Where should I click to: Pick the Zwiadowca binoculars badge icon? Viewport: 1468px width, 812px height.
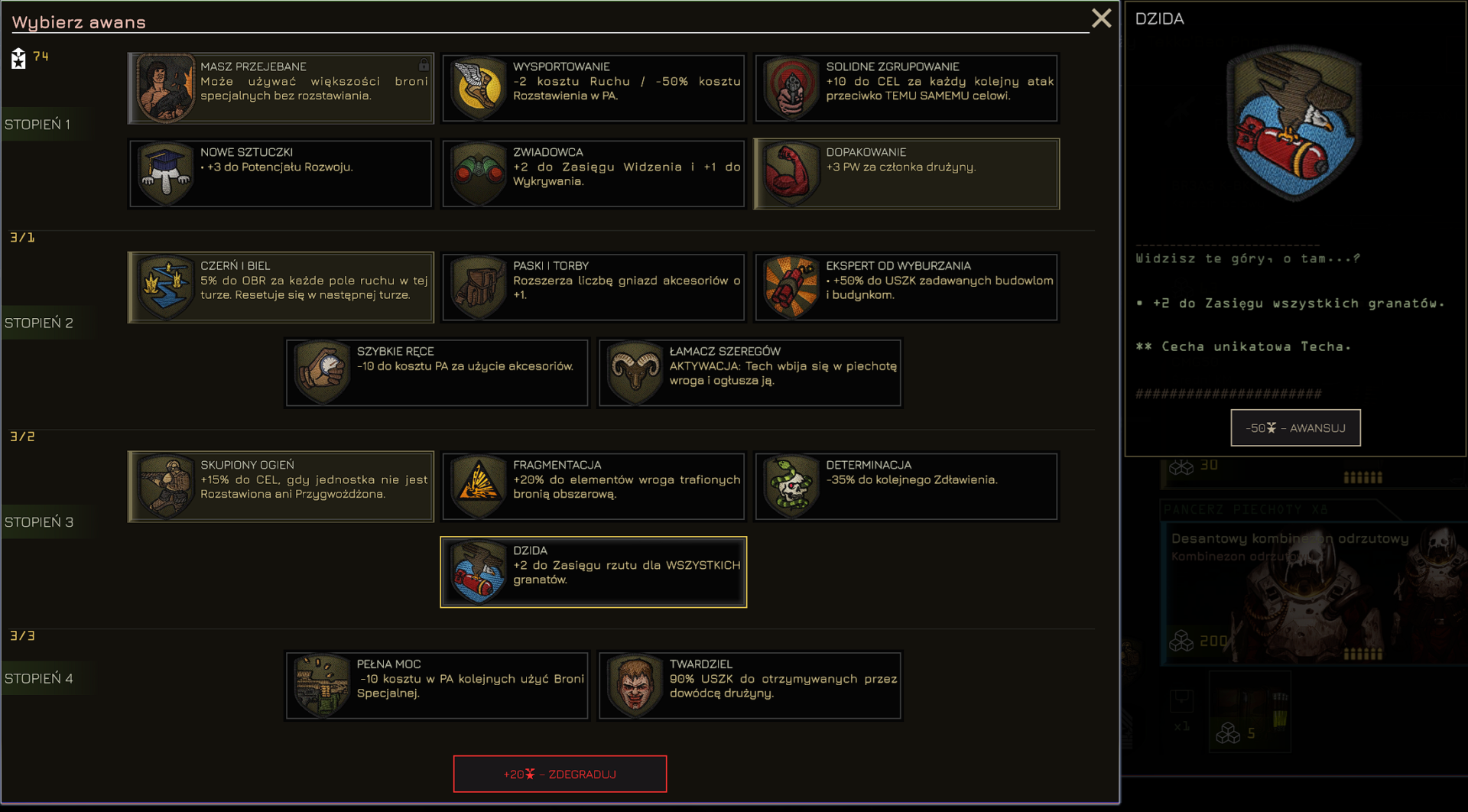479,174
